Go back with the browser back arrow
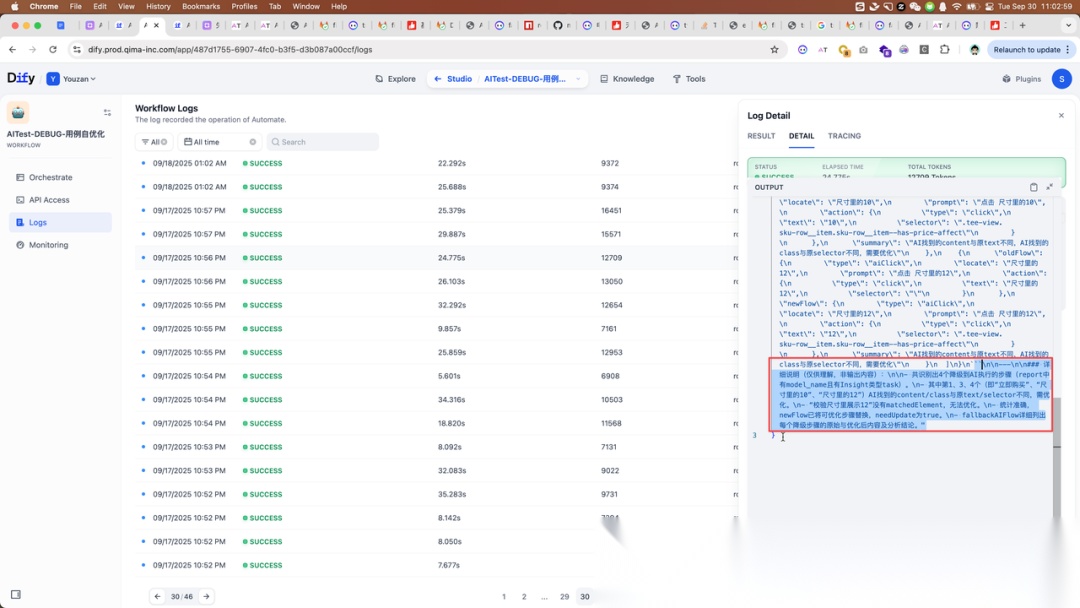The width and height of the screenshot is (1080, 608). pos(12,50)
